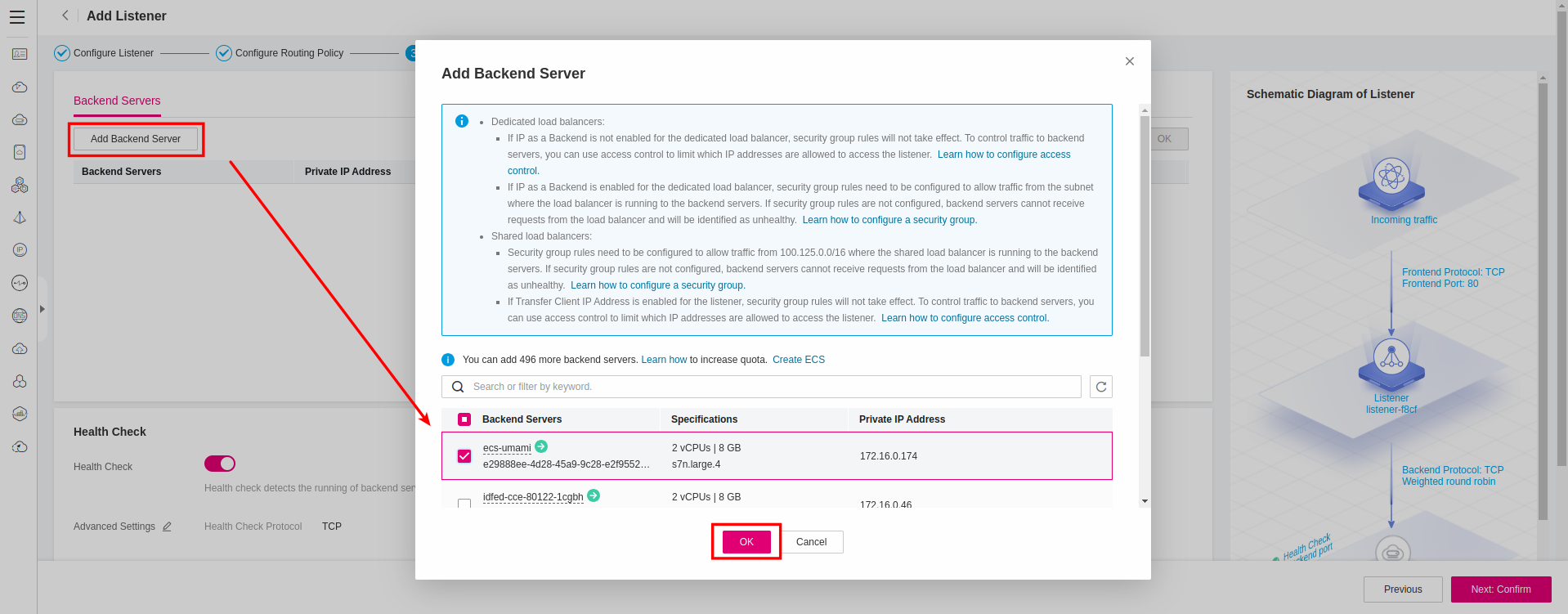Toggle the select-all Backend Servers checkbox
Image resolution: width=1568 pixels, height=614 pixels.
tap(464, 419)
